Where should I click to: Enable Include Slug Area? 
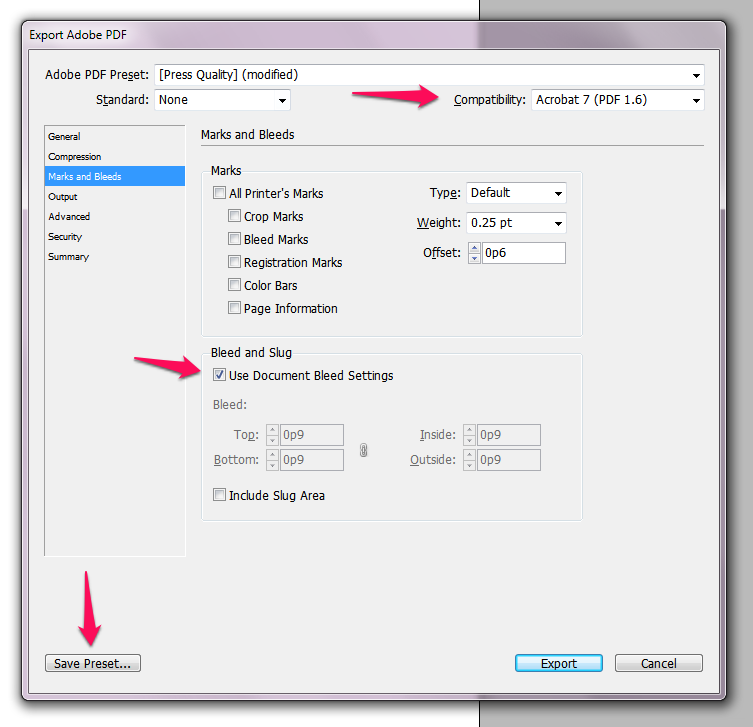[219, 496]
